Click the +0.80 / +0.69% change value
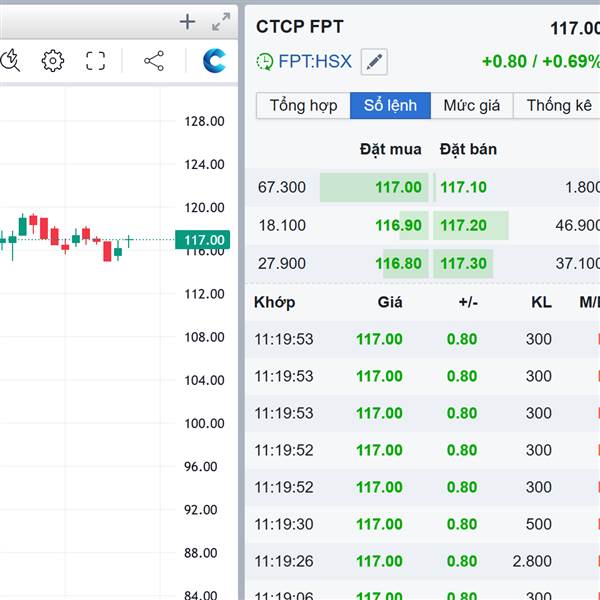Image resolution: width=600 pixels, height=600 pixels. (541, 62)
